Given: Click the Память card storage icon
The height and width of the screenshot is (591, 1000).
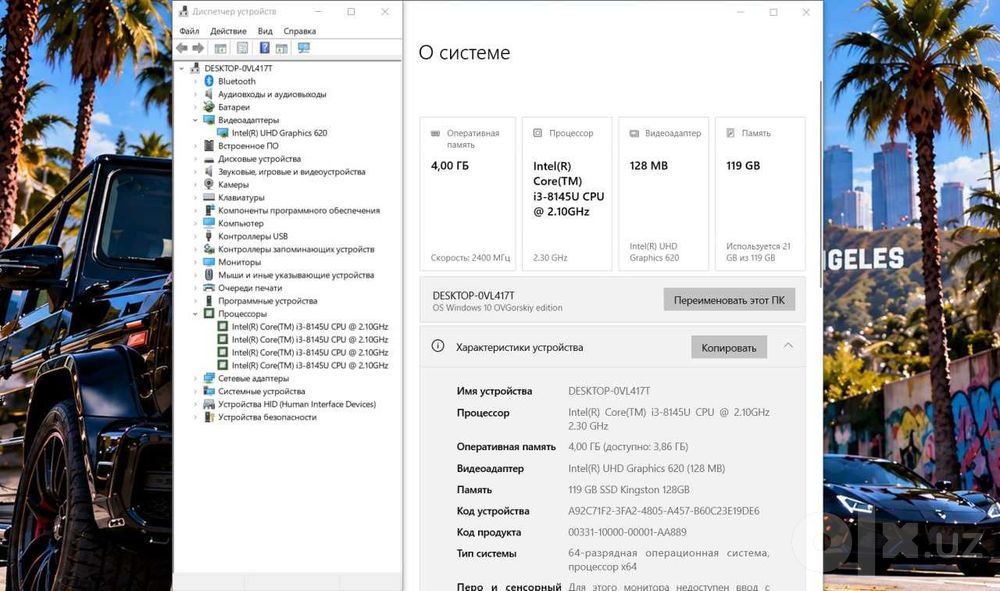Looking at the screenshot, I should 730,133.
